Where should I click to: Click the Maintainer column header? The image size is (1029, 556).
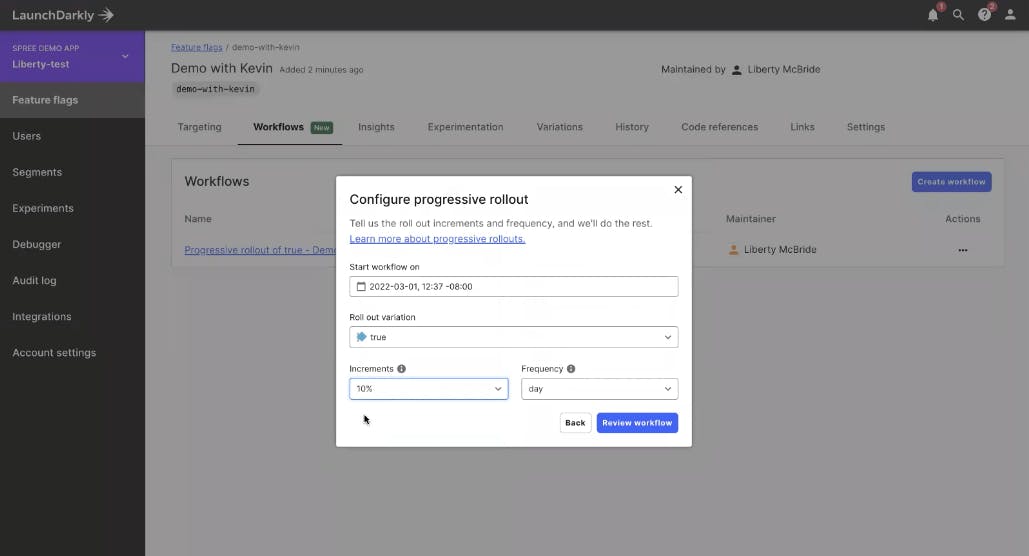[x=750, y=219]
